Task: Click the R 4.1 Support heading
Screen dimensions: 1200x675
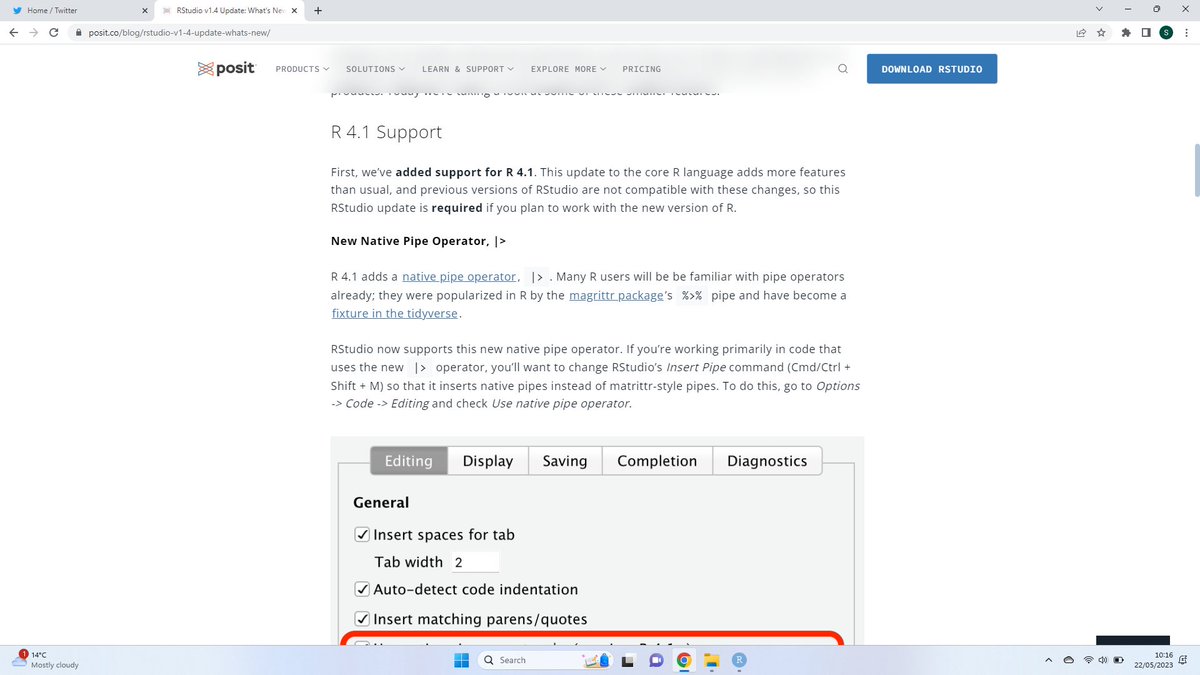Action: [x=386, y=132]
